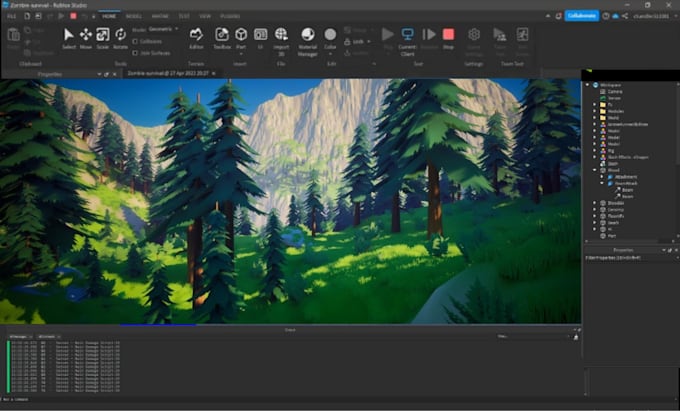Screen dimensions: 680x411
Task: Activate the Rotate tool
Action: pos(121,38)
